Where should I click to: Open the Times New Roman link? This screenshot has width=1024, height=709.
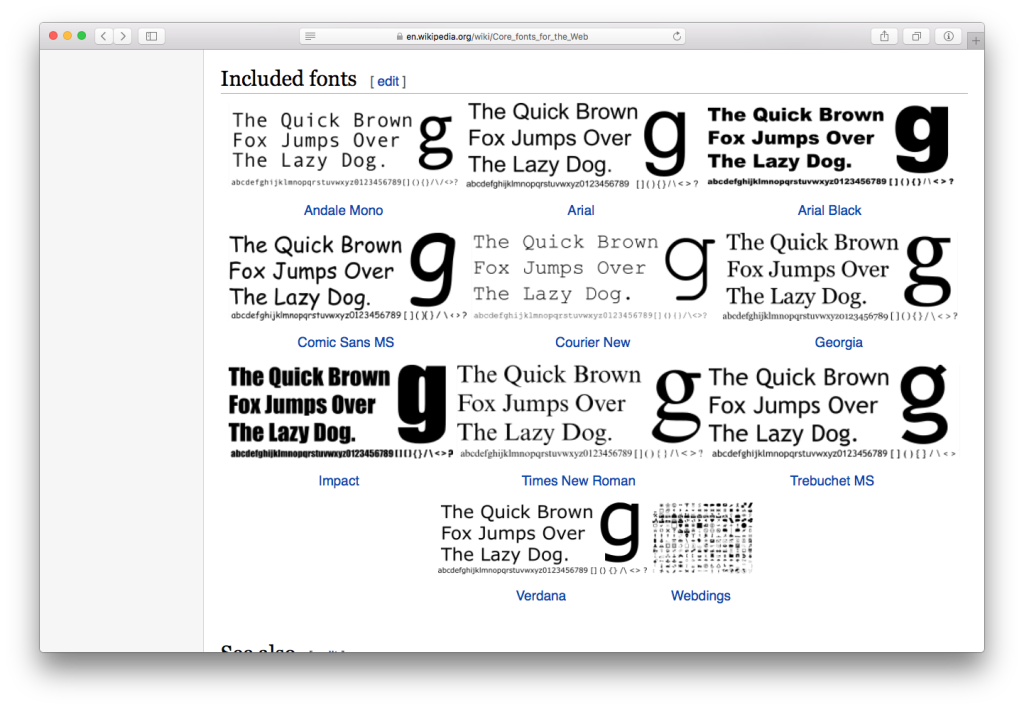point(578,481)
